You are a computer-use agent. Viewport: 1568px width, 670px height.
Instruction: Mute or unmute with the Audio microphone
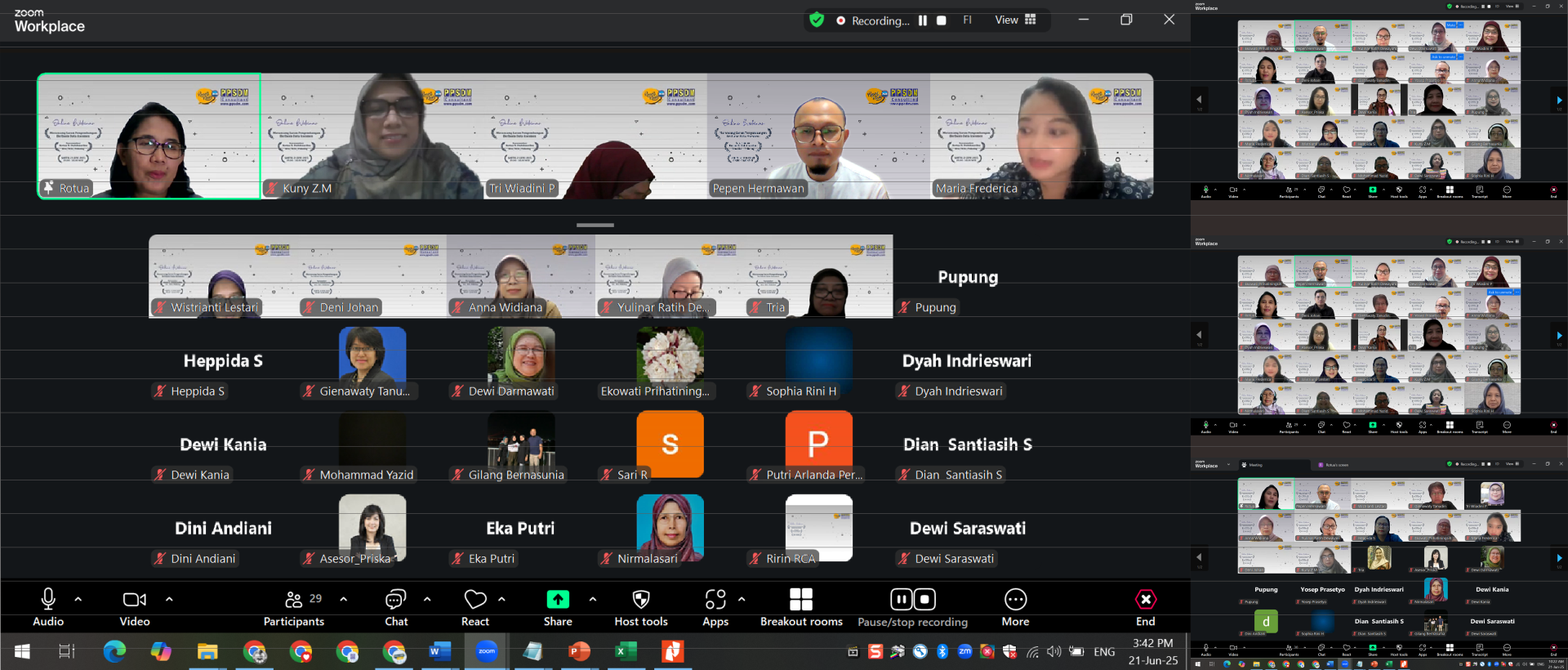(48, 608)
